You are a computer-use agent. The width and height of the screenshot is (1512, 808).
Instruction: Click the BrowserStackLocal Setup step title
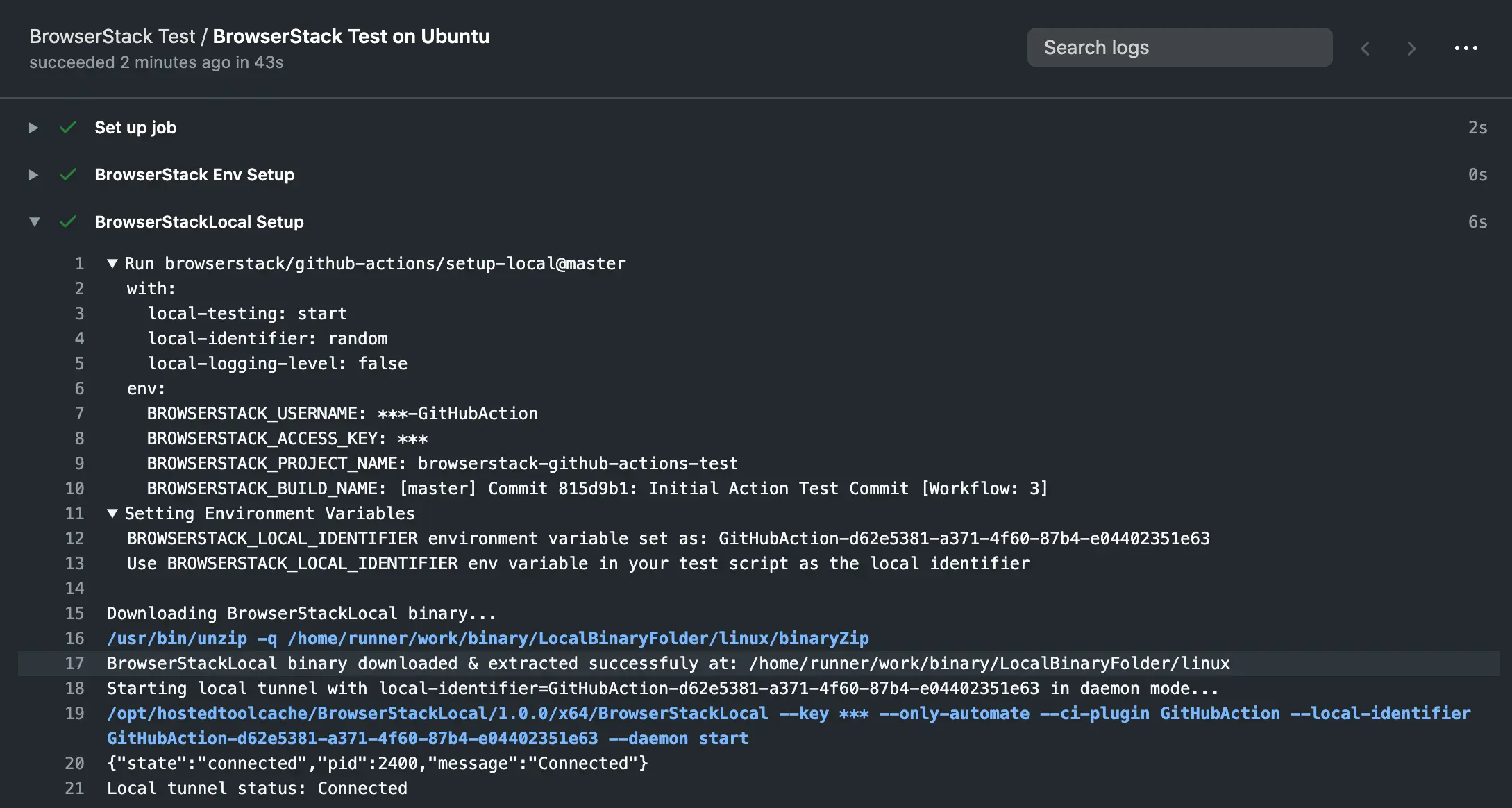click(x=199, y=222)
